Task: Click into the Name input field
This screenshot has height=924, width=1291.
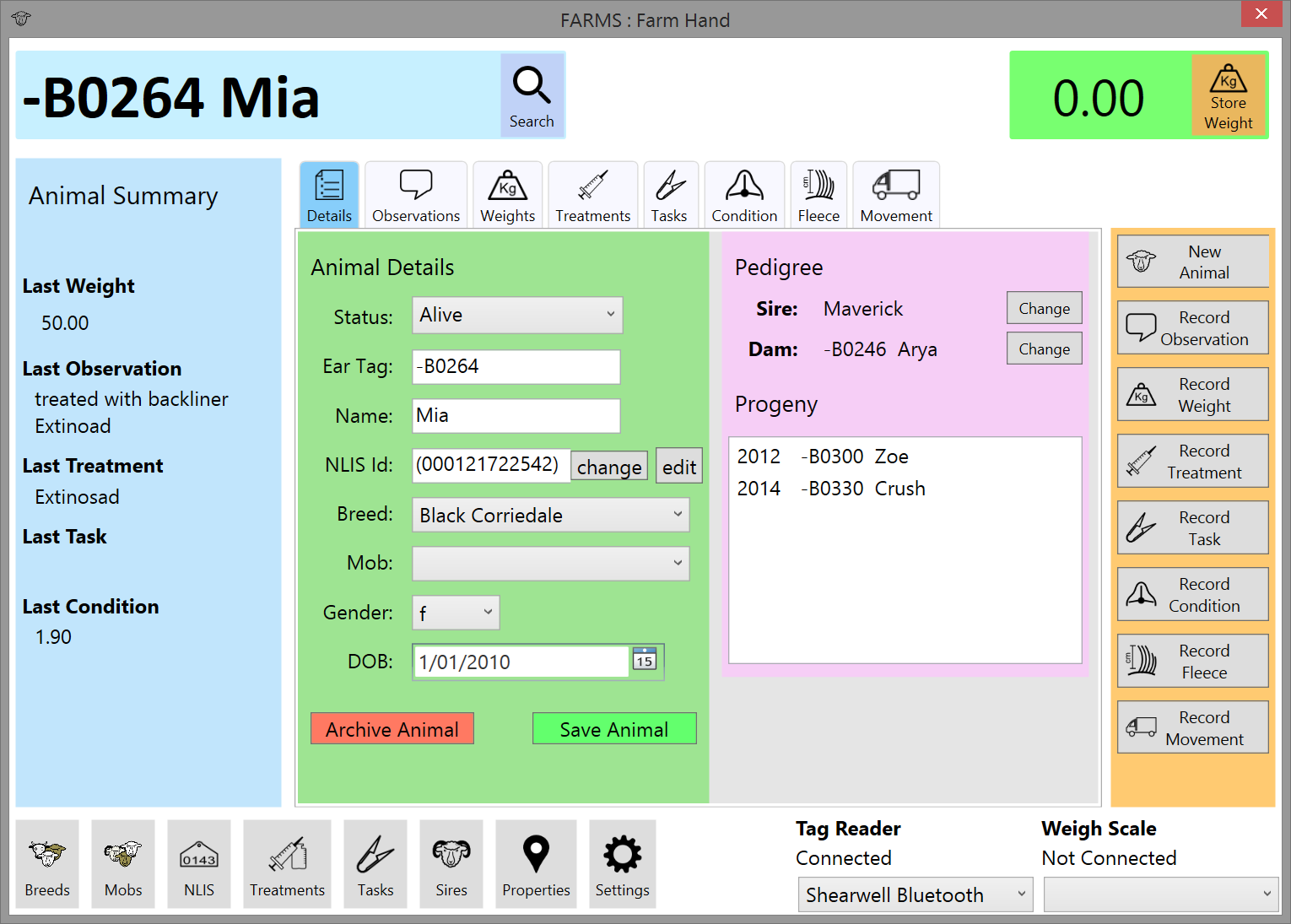Action: click(516, 416)
